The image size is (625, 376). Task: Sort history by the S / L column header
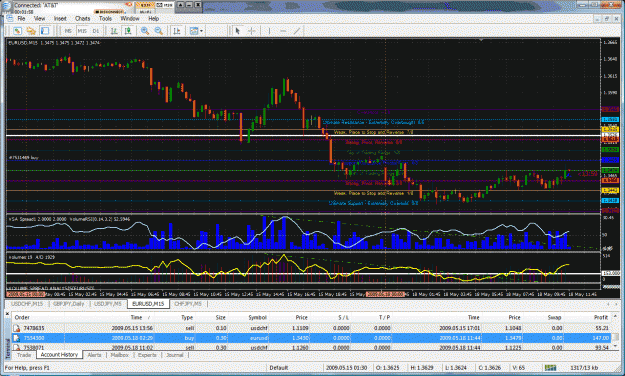[343, 317]
